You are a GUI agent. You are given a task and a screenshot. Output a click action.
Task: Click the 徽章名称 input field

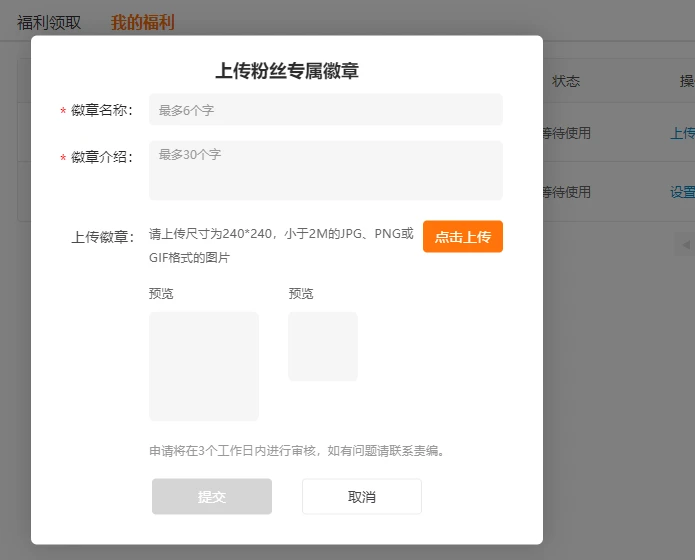[325, 110]
